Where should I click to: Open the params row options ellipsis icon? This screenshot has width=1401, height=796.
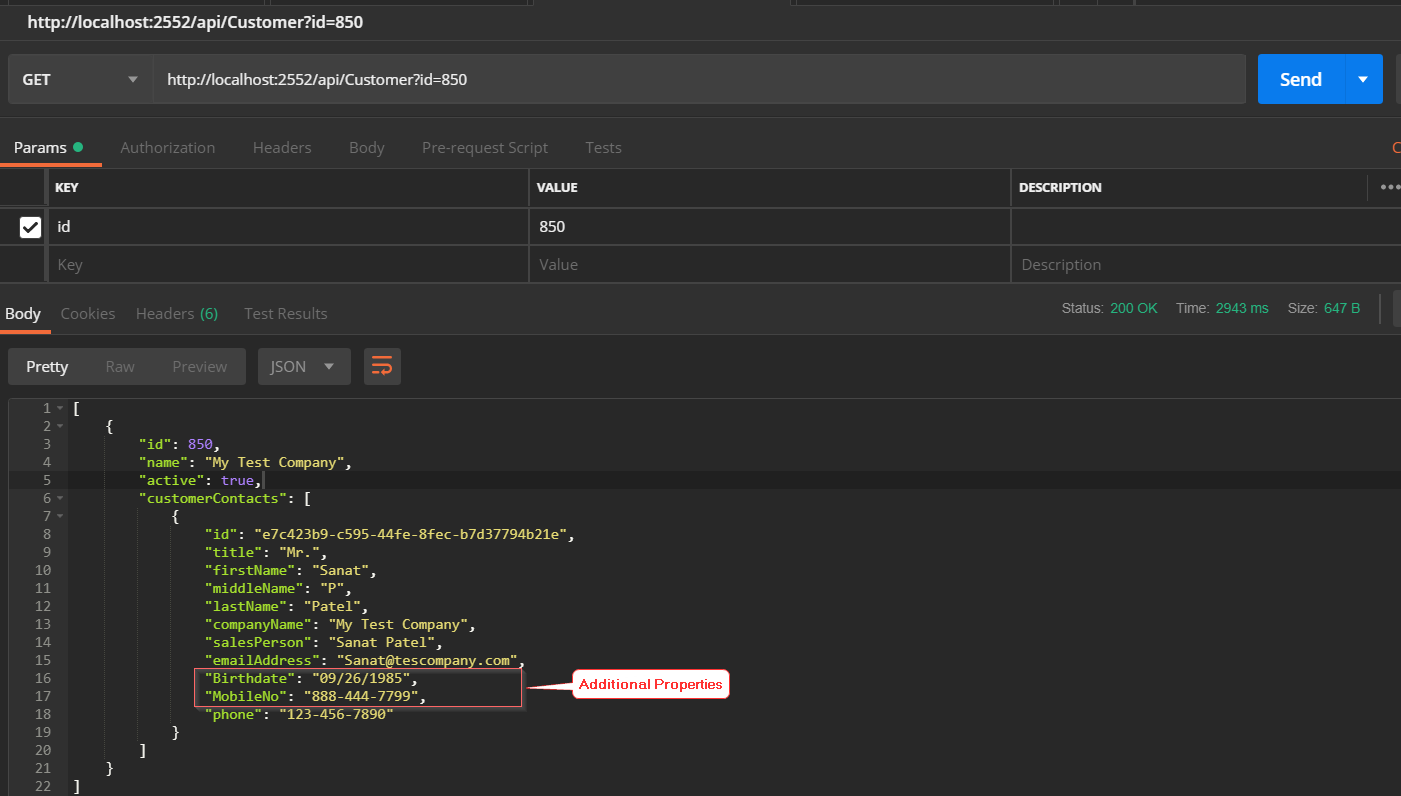pyautogui.click(x=1389, y=187)
